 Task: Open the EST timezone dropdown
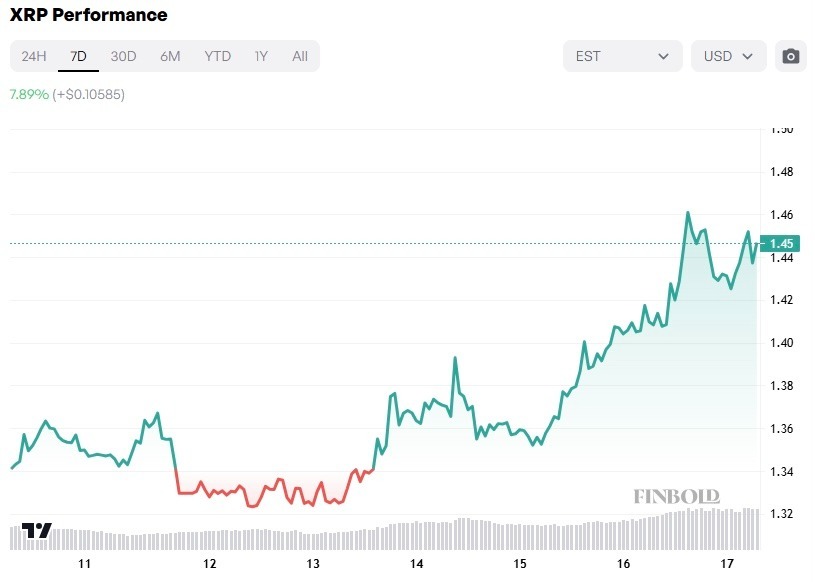coord(622,56)
